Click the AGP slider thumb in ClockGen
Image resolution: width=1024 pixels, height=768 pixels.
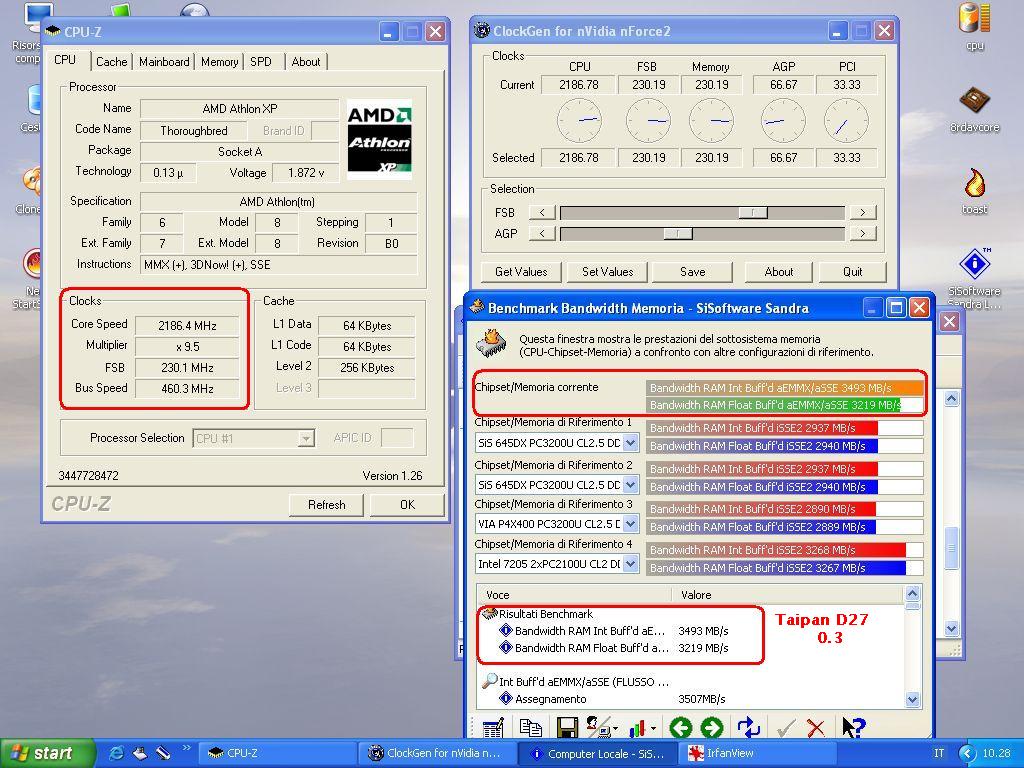(678, 233)
